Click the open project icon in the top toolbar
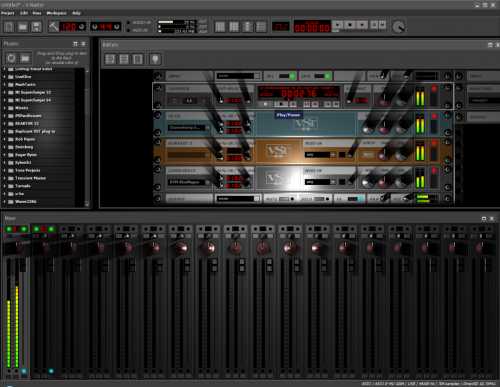Image resolution: width=500 pixels, height=387 pixels. pos(23,27)
